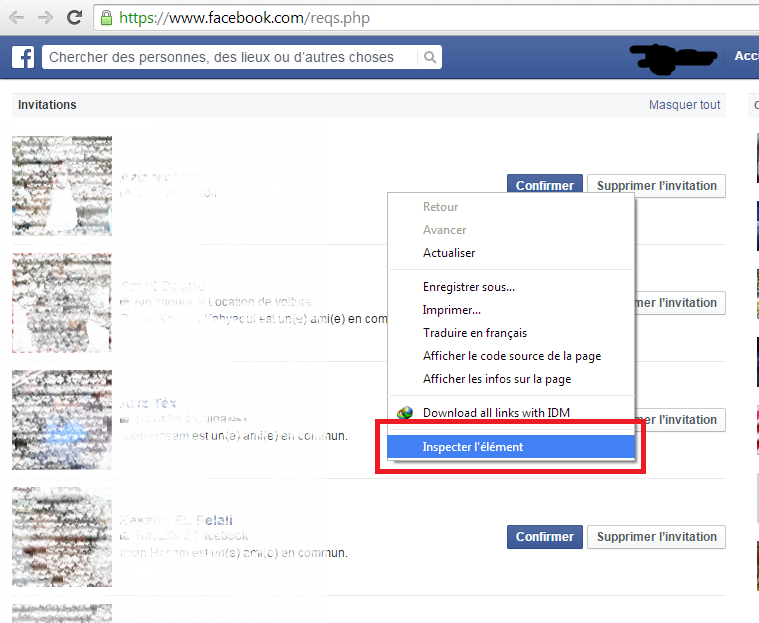The width and height of the screenshot is (759, 623).
Task: Confirm Zakaria El Felali's invitation
Action: pyautogui.click(x=545, y=537)
